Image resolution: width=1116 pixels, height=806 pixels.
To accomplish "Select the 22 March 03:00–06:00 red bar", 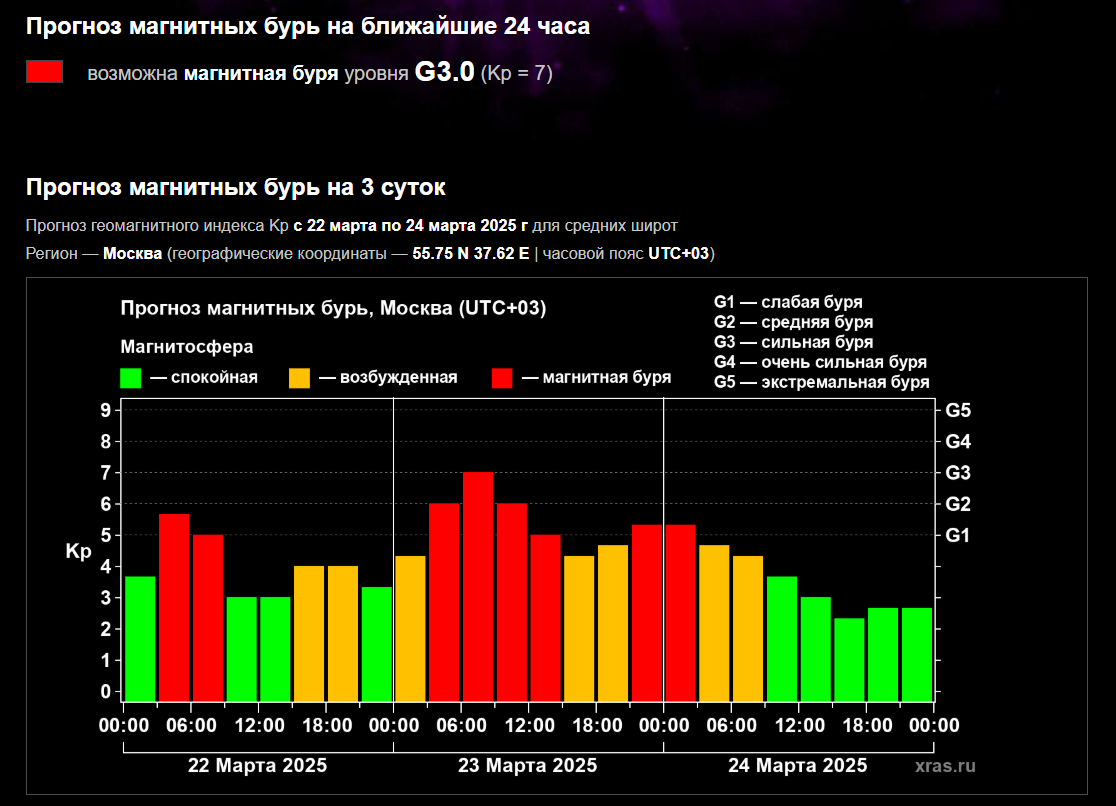I will click(x=174, y=607).
